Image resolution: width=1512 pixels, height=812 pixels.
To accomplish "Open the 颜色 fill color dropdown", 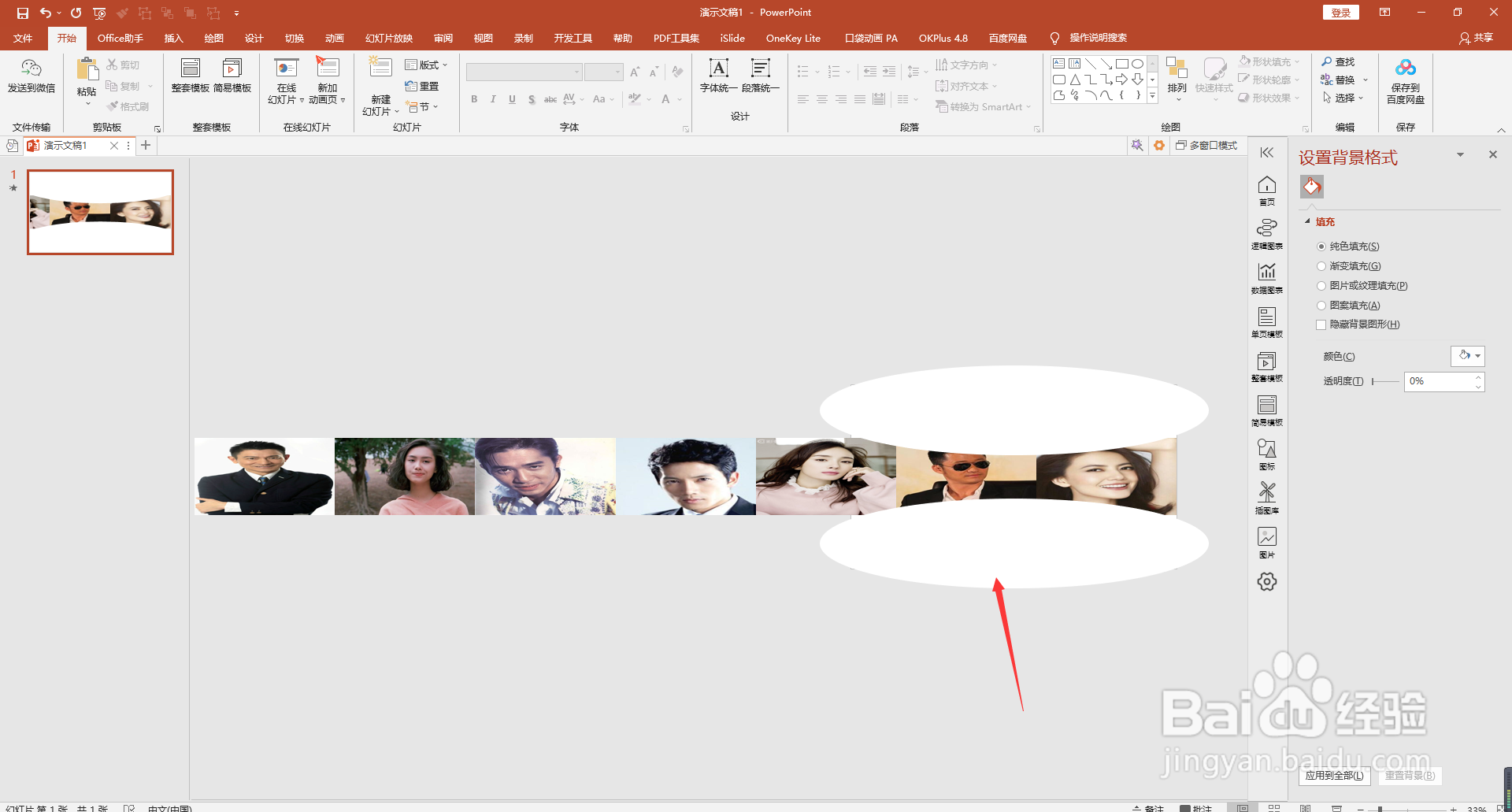I will pyautogui.click(x=1468, y=356).
